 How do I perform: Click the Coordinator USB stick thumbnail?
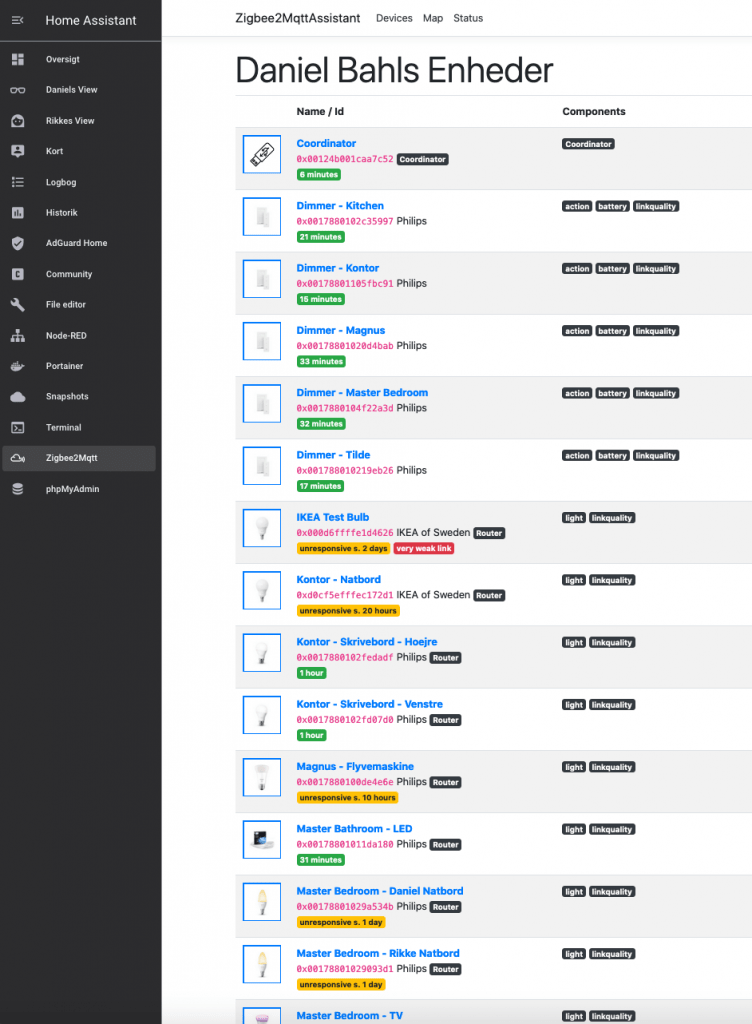pos(262,154)
